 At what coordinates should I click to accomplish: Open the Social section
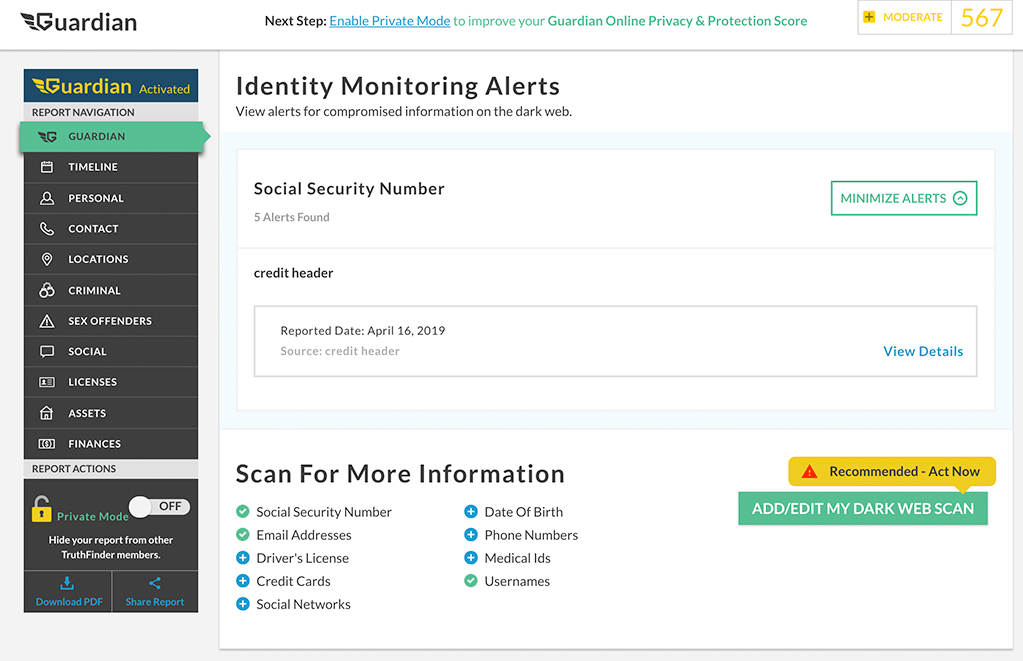point(111,352)
